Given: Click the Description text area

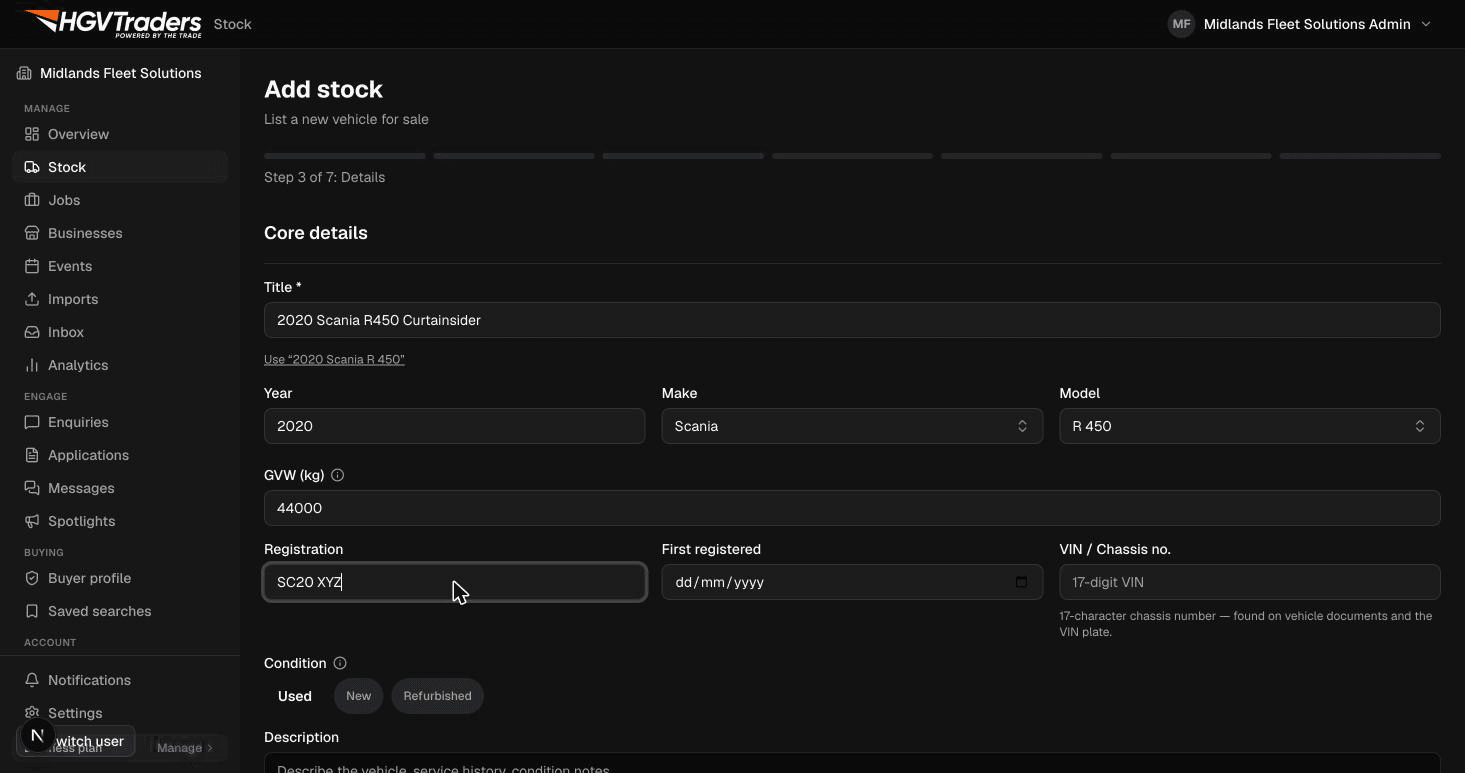Looking at the screenshot, I should point(852,763).
